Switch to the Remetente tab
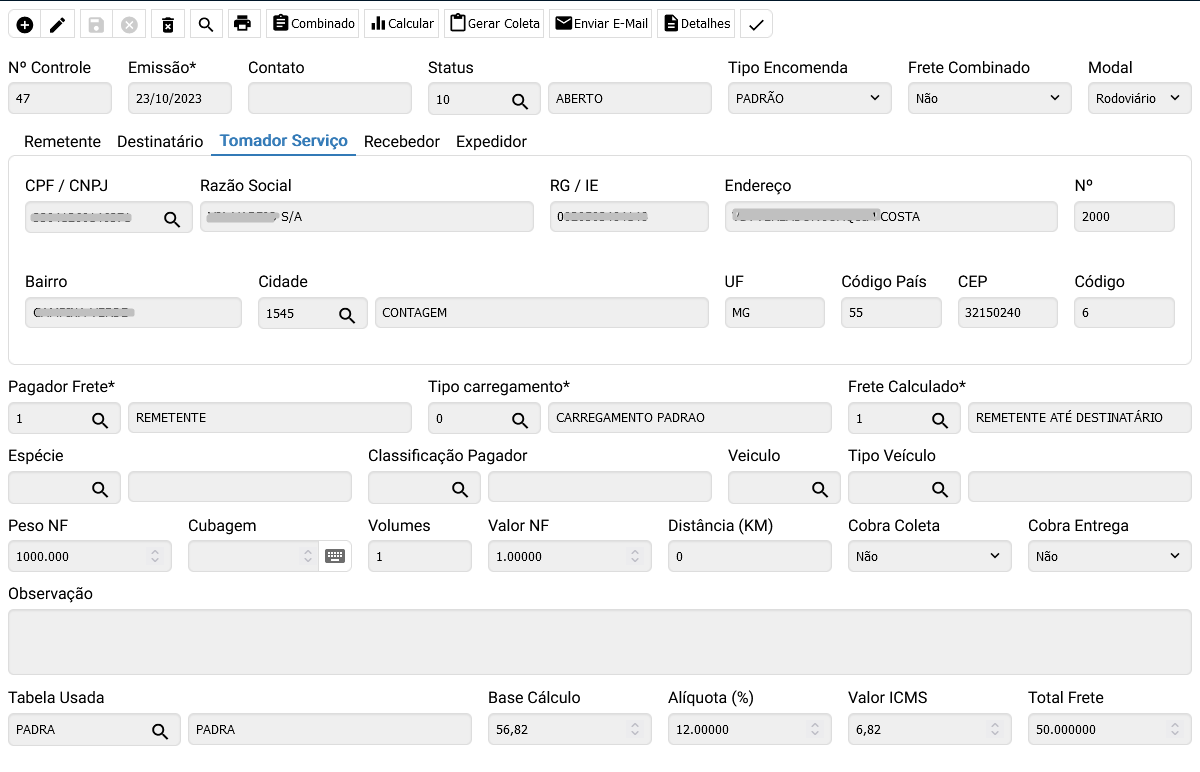This screenshot has width=1200, height=772. click(62, 142)
